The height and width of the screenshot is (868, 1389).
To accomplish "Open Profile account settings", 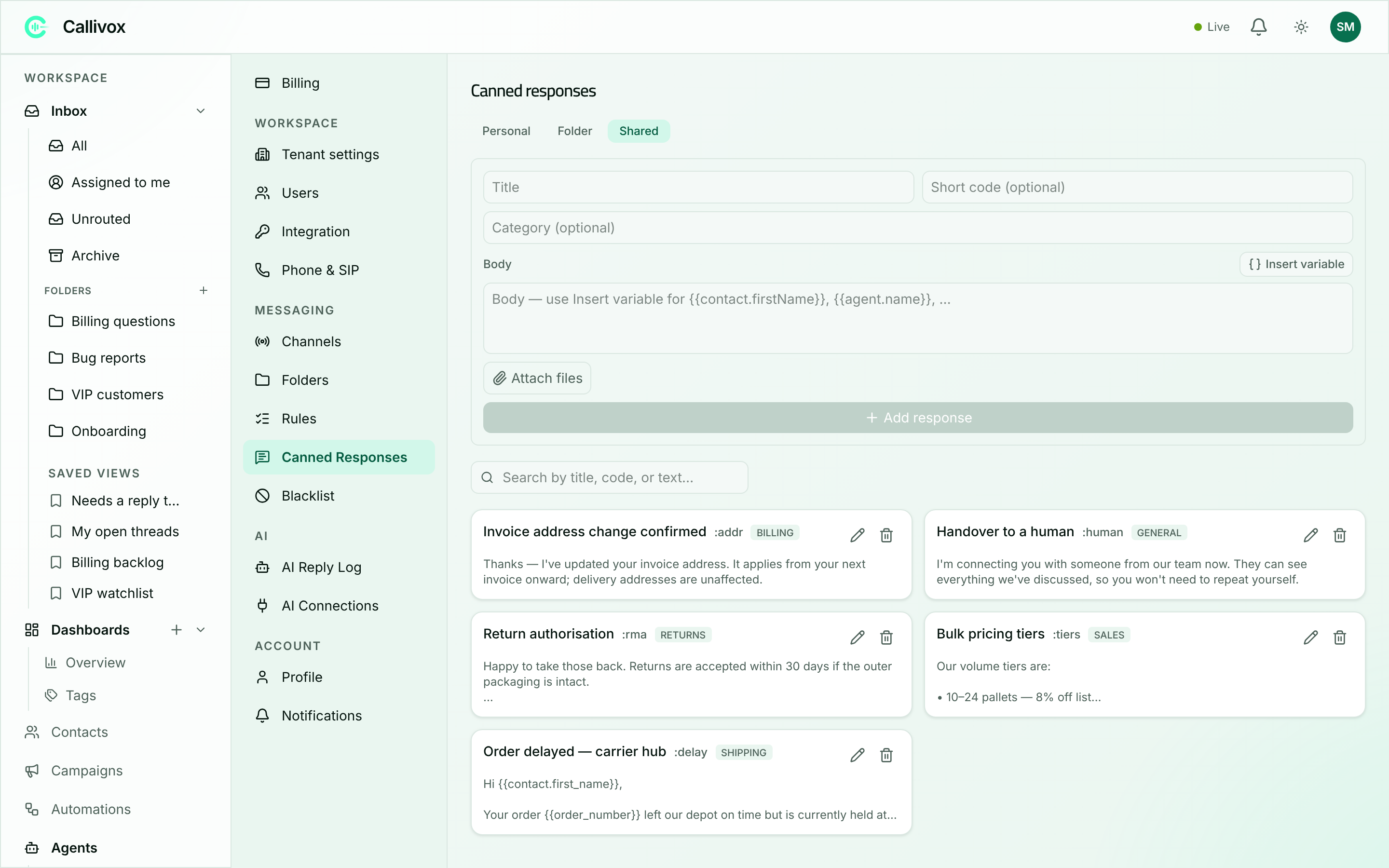I will [x=339, y=678].
